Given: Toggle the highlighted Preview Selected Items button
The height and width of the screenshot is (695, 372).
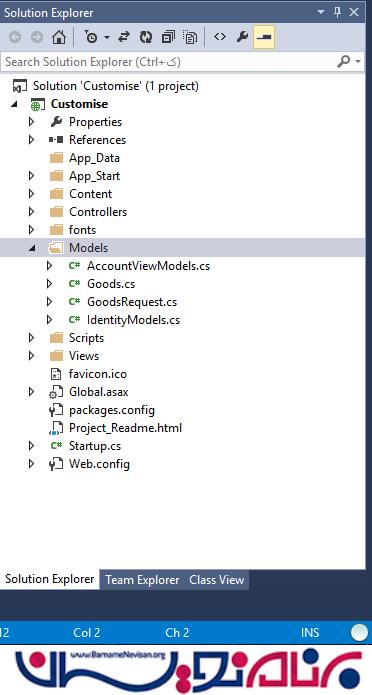Looking at the screenshot, I should click(264, 37).
